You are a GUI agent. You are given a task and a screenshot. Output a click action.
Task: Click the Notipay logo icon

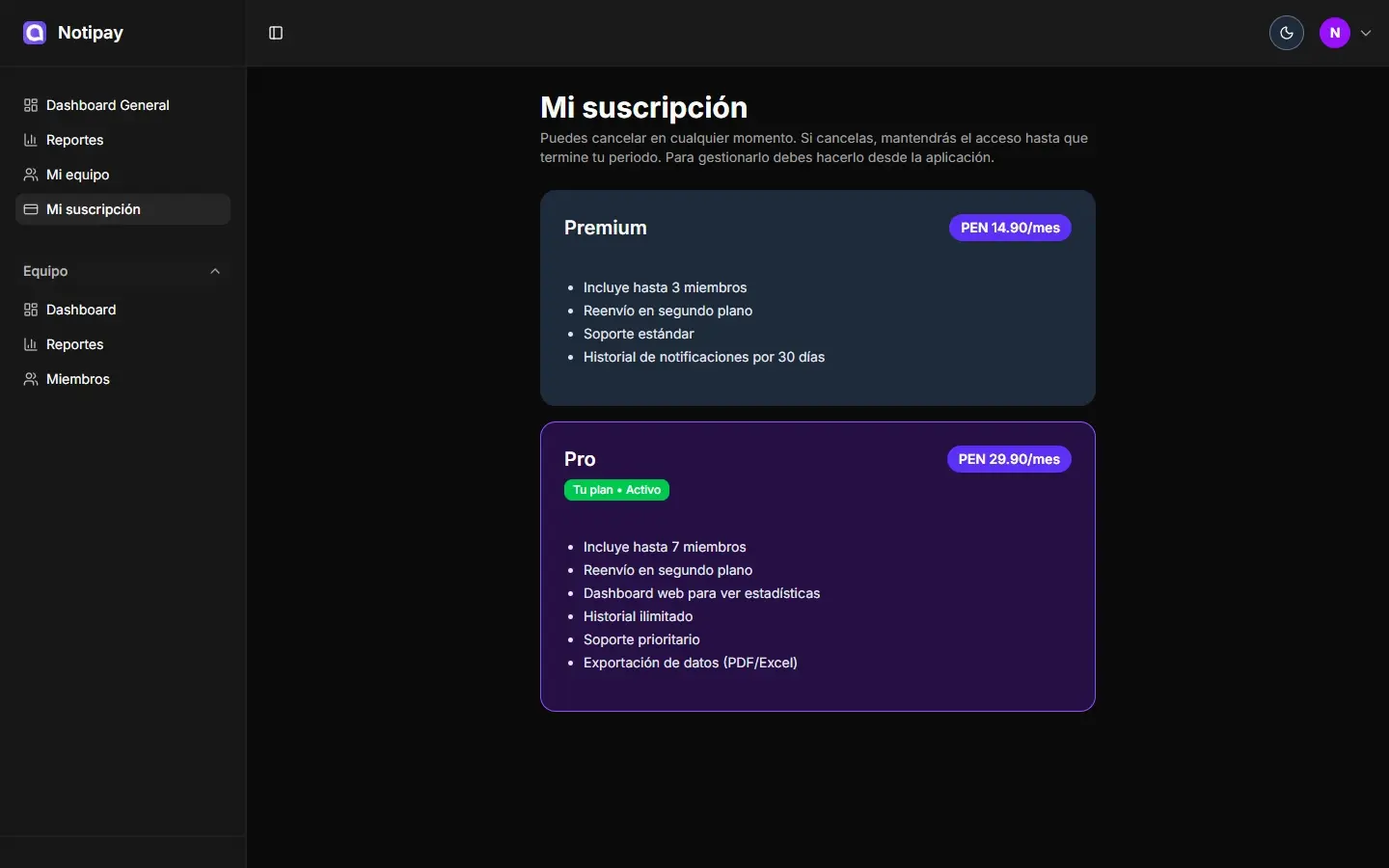pos(34,32)
